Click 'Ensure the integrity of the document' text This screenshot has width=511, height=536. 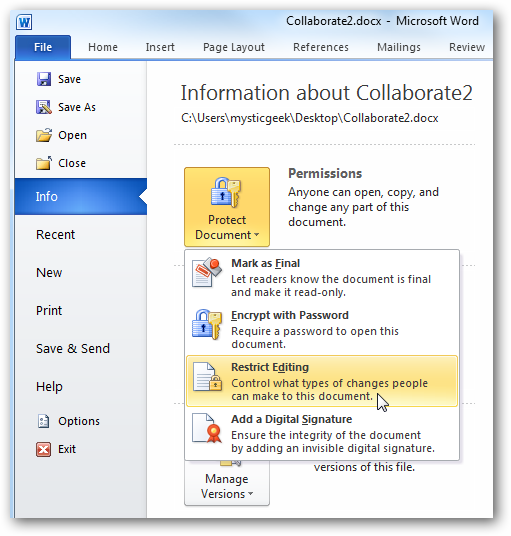coord(326,435)
